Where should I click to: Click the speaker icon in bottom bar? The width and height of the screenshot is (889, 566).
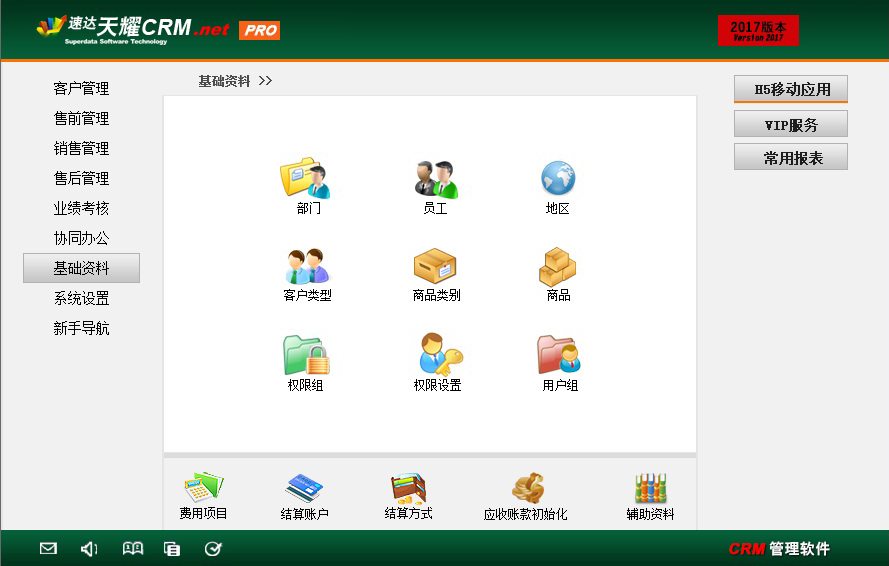89,548
